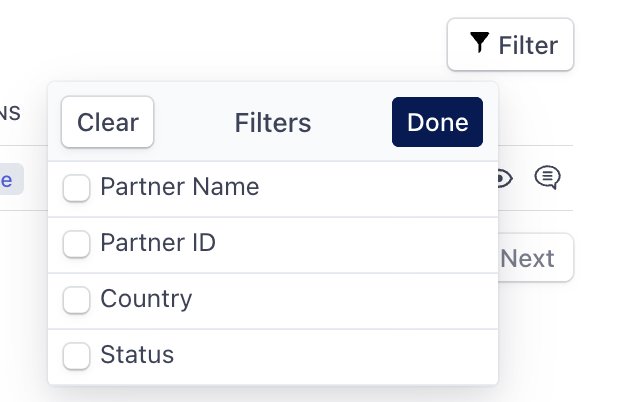Click the Status label text
The image size is (634, 402).
(137, 355)
